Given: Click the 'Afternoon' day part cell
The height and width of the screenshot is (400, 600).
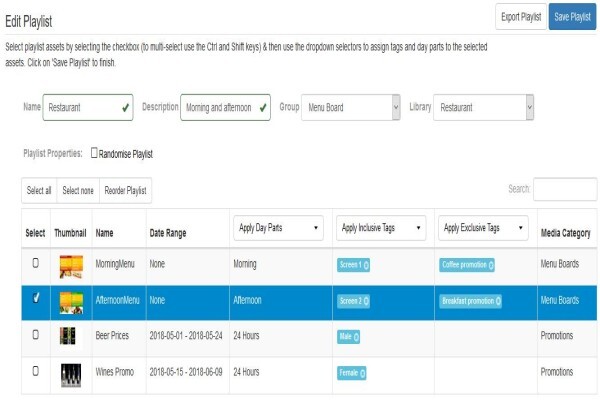Looking at the screenshot, I should click(248, 300).
